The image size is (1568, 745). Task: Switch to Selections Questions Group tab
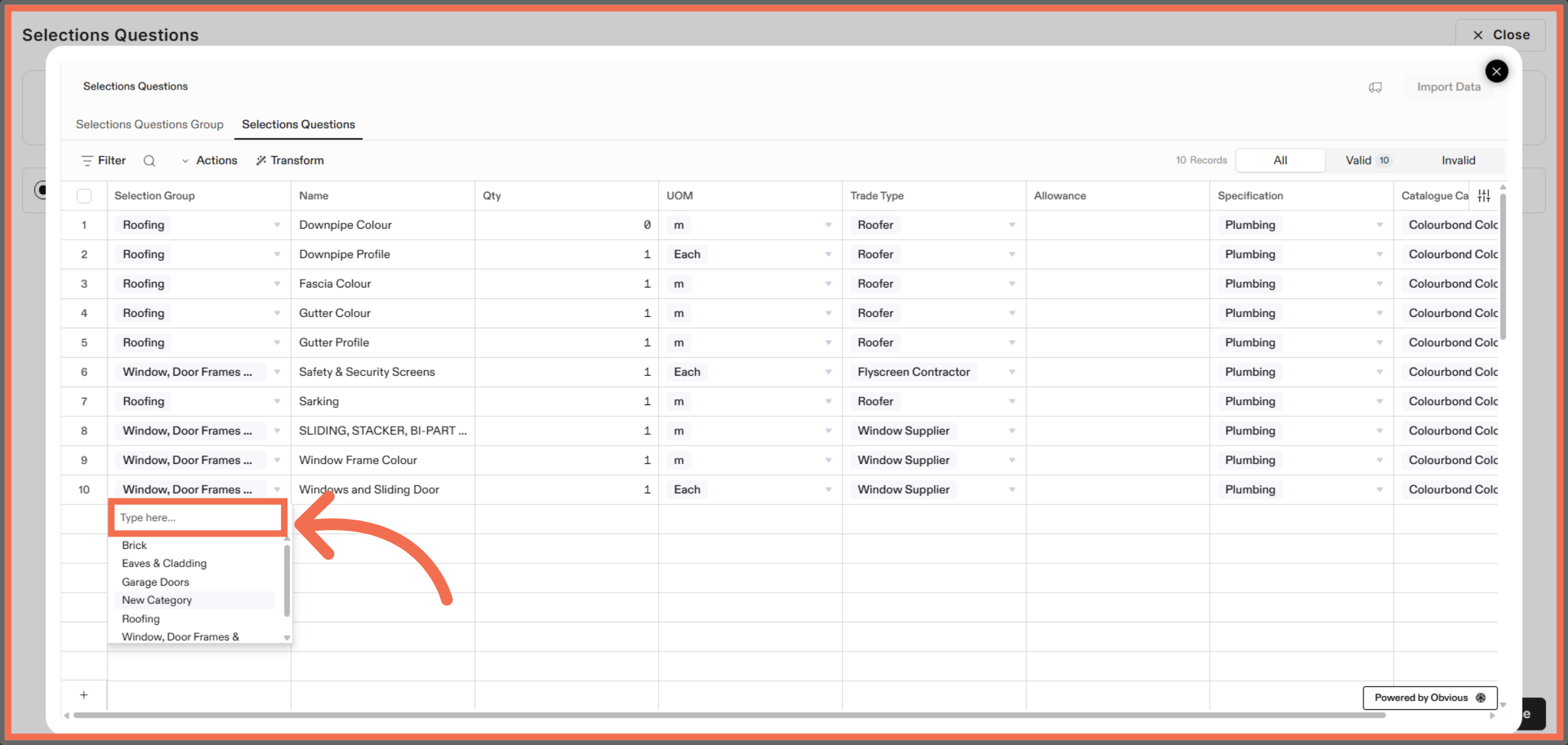click(x=150, y=124)
